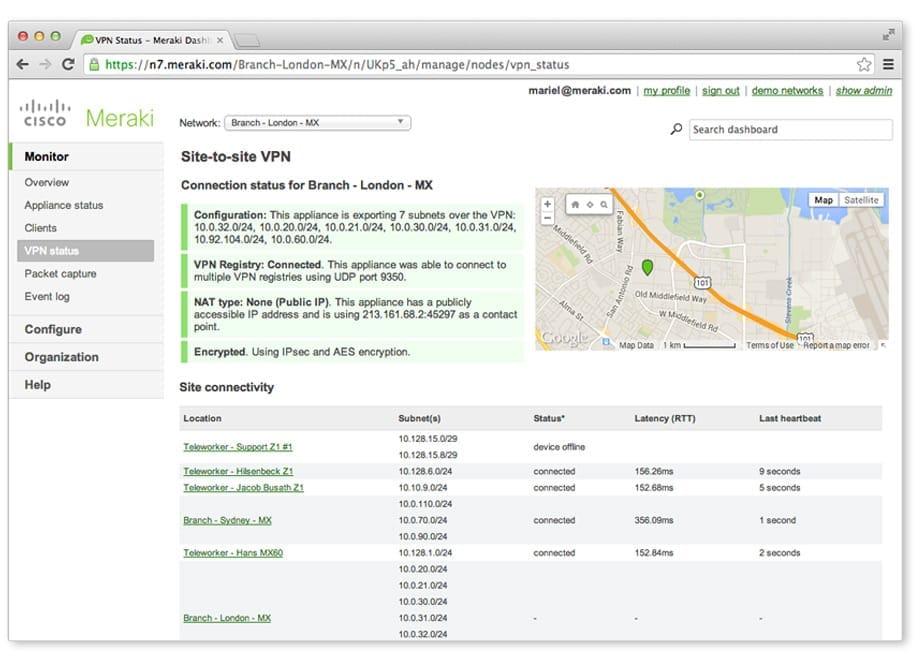This screenshot has height=665, width=920.
Task: Click the browser back arrow
Action: point(22,65)
